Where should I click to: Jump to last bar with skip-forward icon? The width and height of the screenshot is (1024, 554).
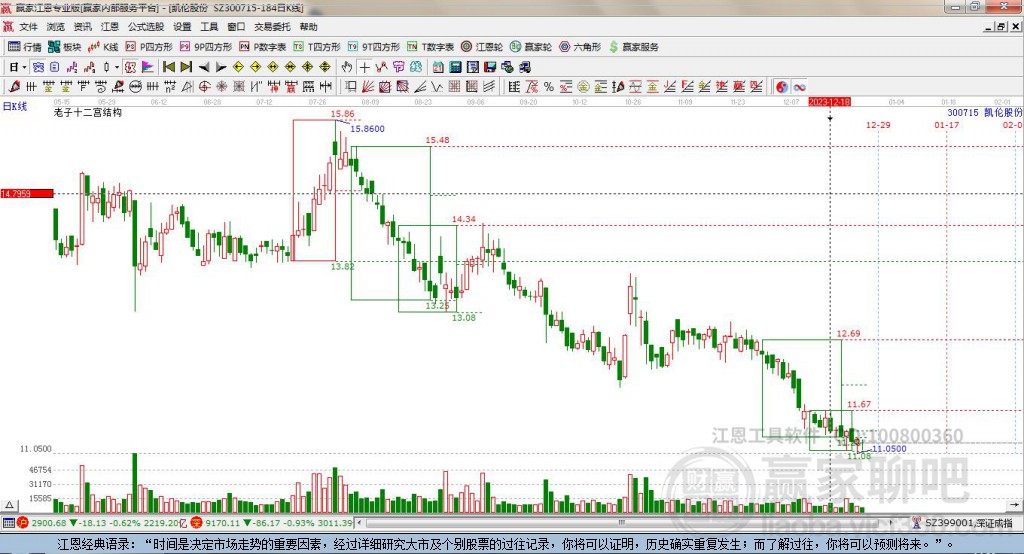click(x=186, y=67)
